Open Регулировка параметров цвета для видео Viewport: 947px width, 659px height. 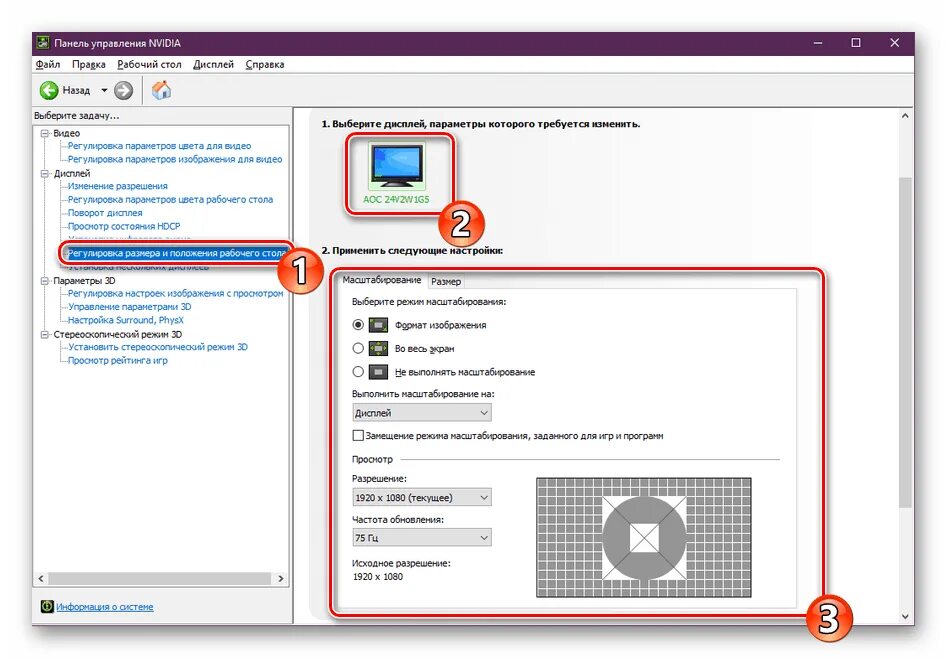click(x=159, y=146)
